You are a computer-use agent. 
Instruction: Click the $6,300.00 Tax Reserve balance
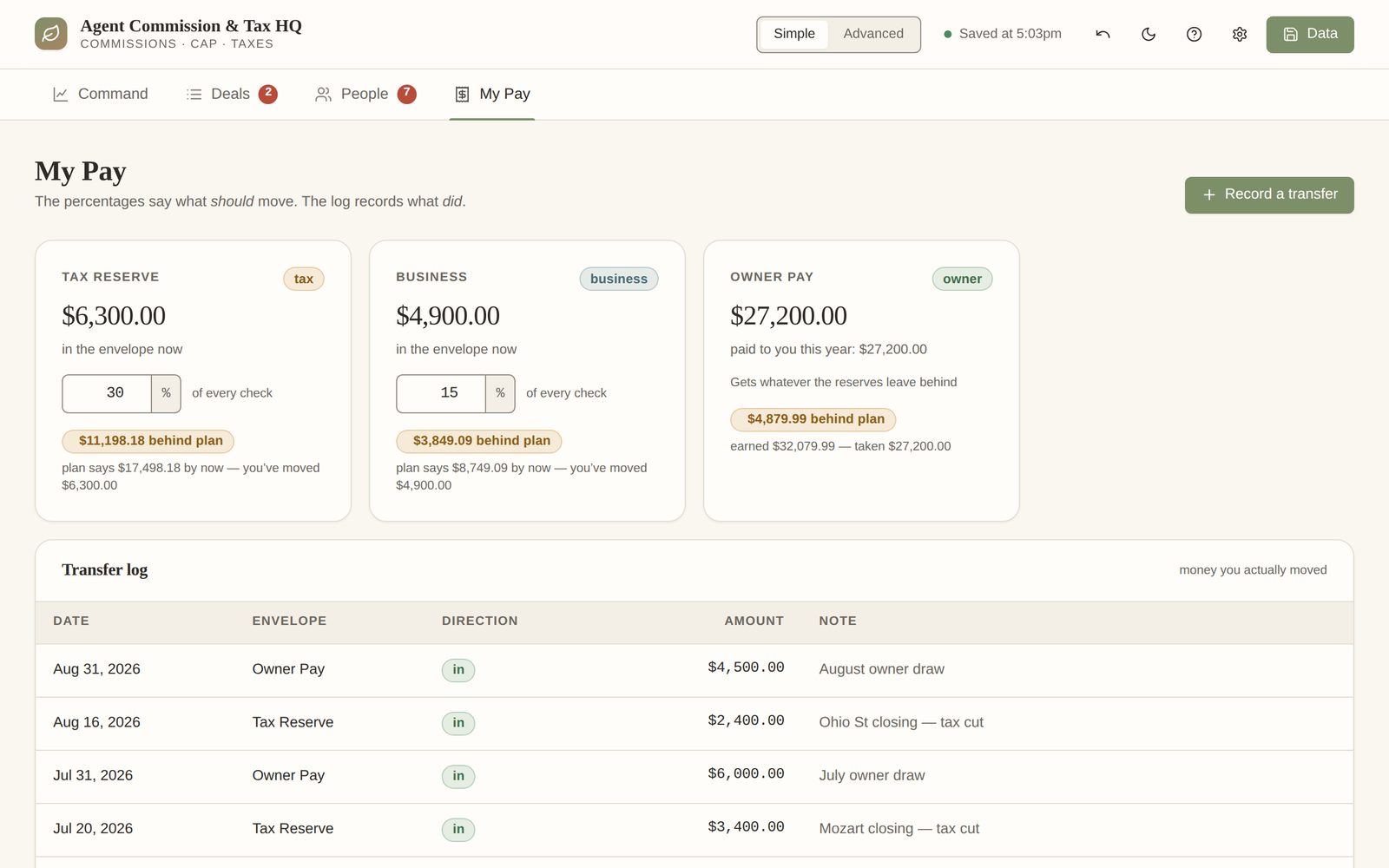pos(114,316)
